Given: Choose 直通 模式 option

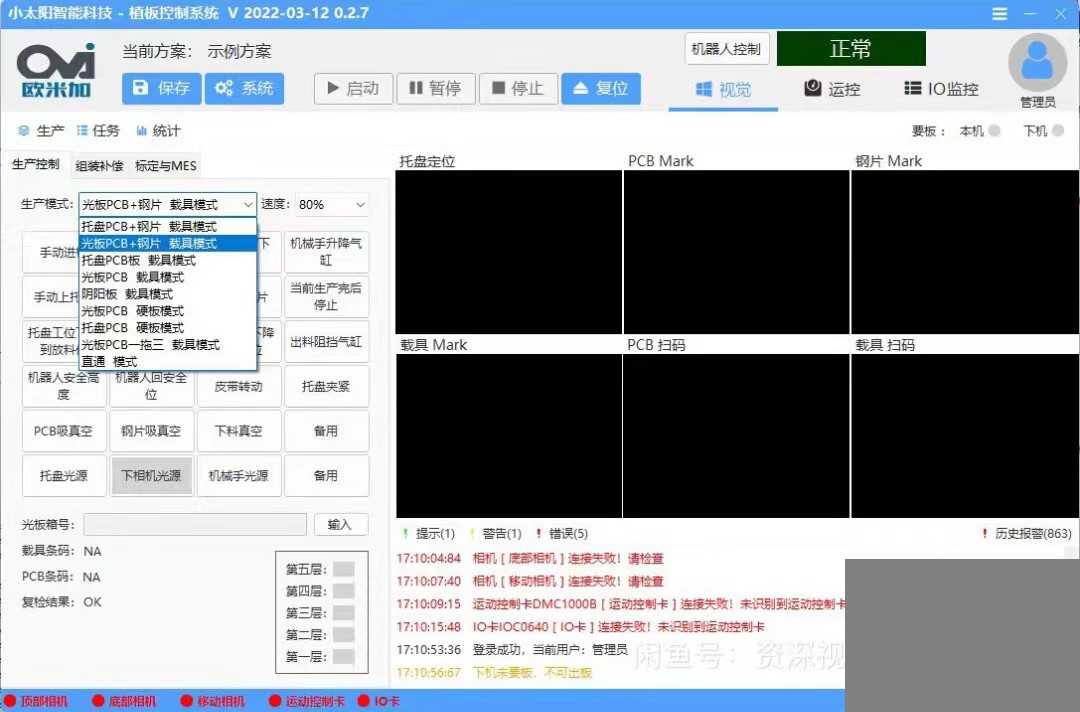Looking at the screenshot, I should coord(168,362).
